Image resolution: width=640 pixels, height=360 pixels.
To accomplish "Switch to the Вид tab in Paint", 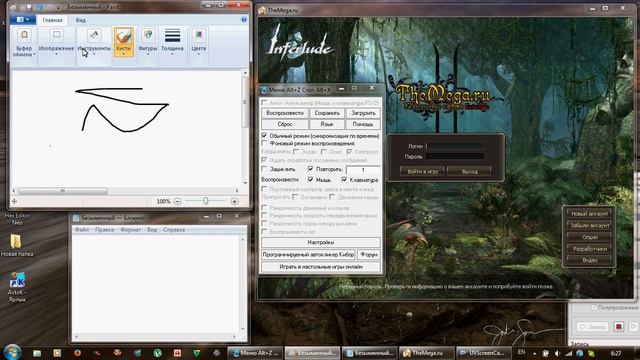I will (x=80, y=20).
